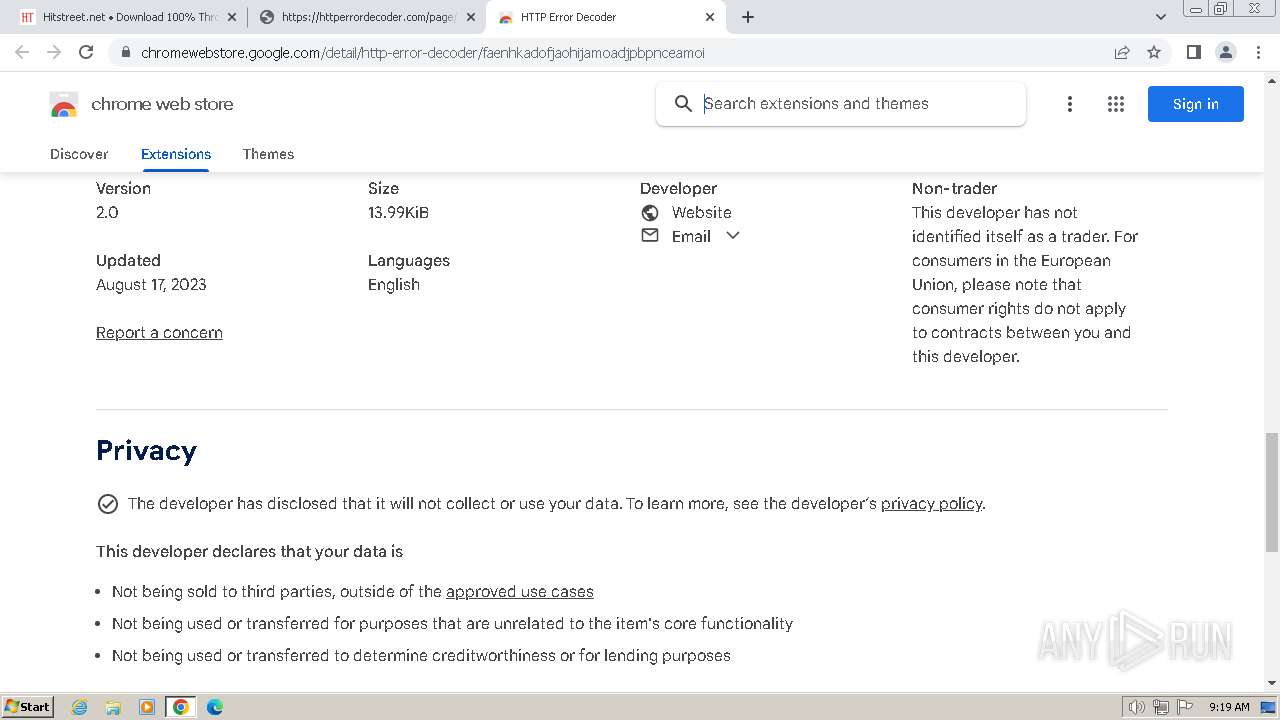Open the developer Website link
The height and width of the screenshot is (720, 1280).
click(x=701, y=212)
